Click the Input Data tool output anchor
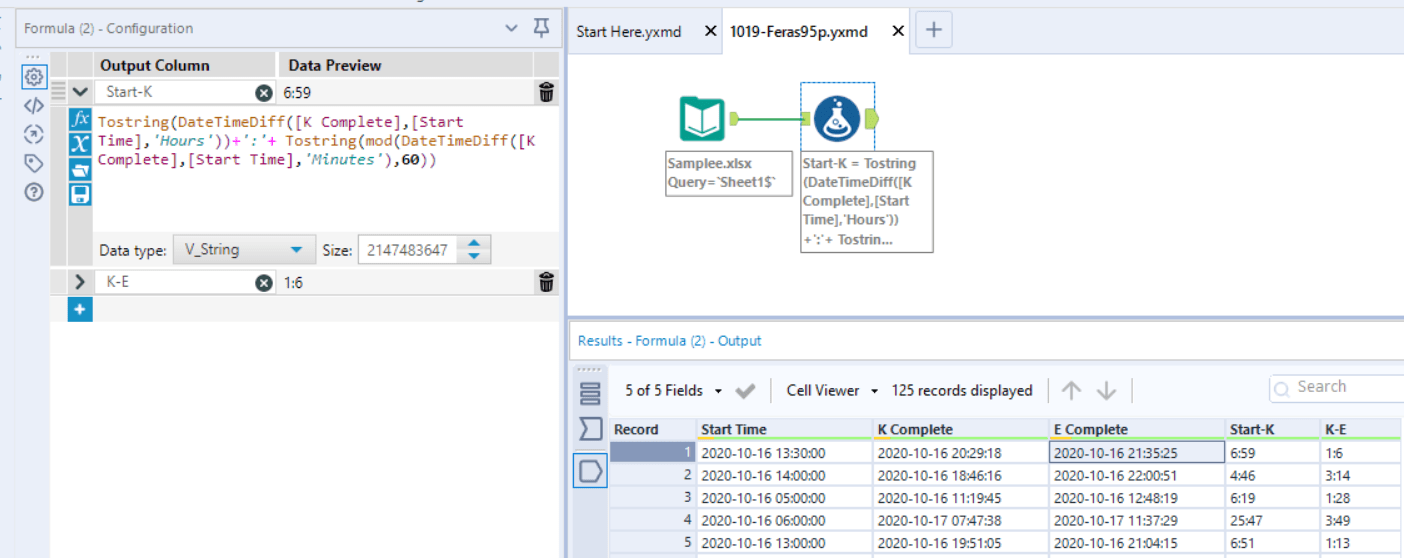 click(x=734, y=119)
